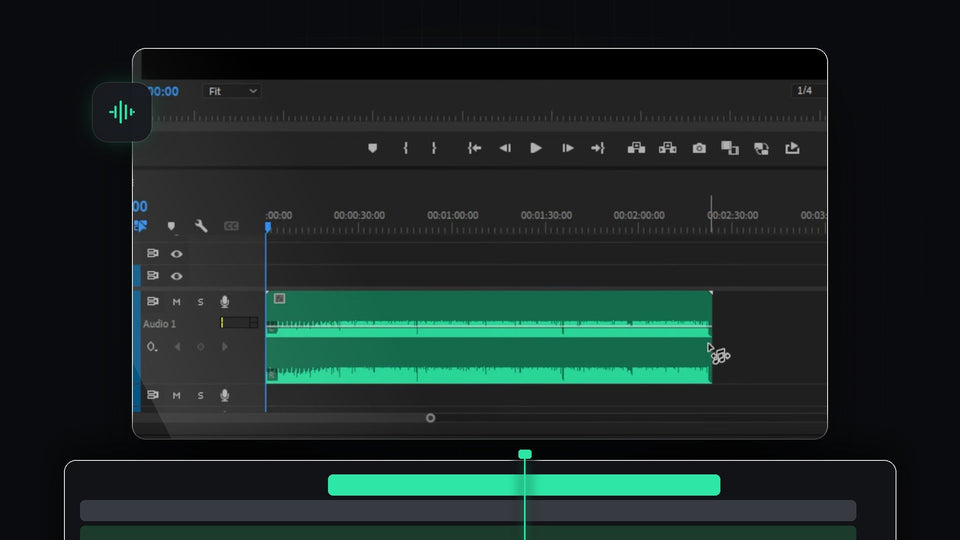Toggle sync lock on the Audio 1 track
This screenshot has height=540, width=960.
(x=152, y=301)
